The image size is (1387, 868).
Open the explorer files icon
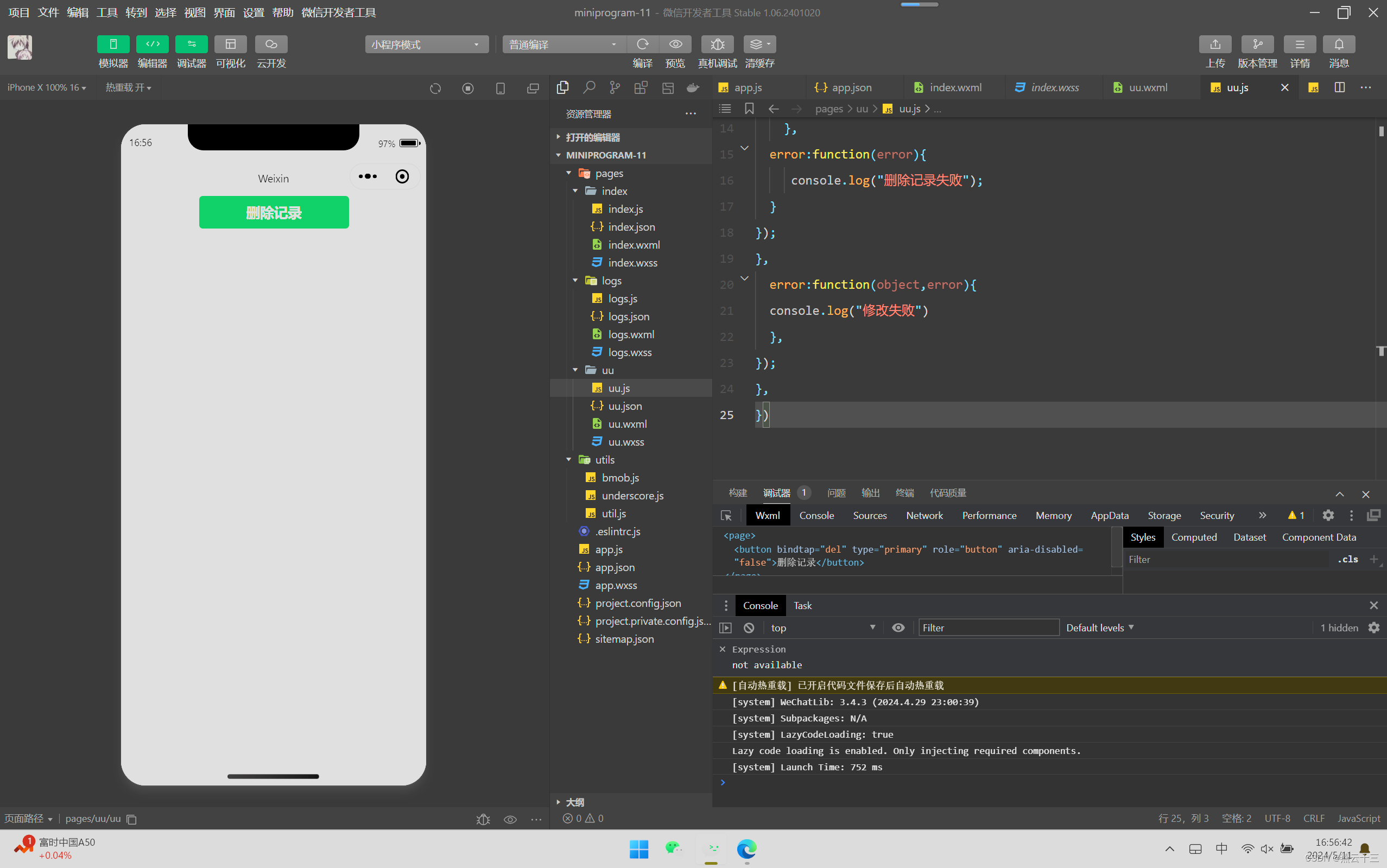coord(562,87)
